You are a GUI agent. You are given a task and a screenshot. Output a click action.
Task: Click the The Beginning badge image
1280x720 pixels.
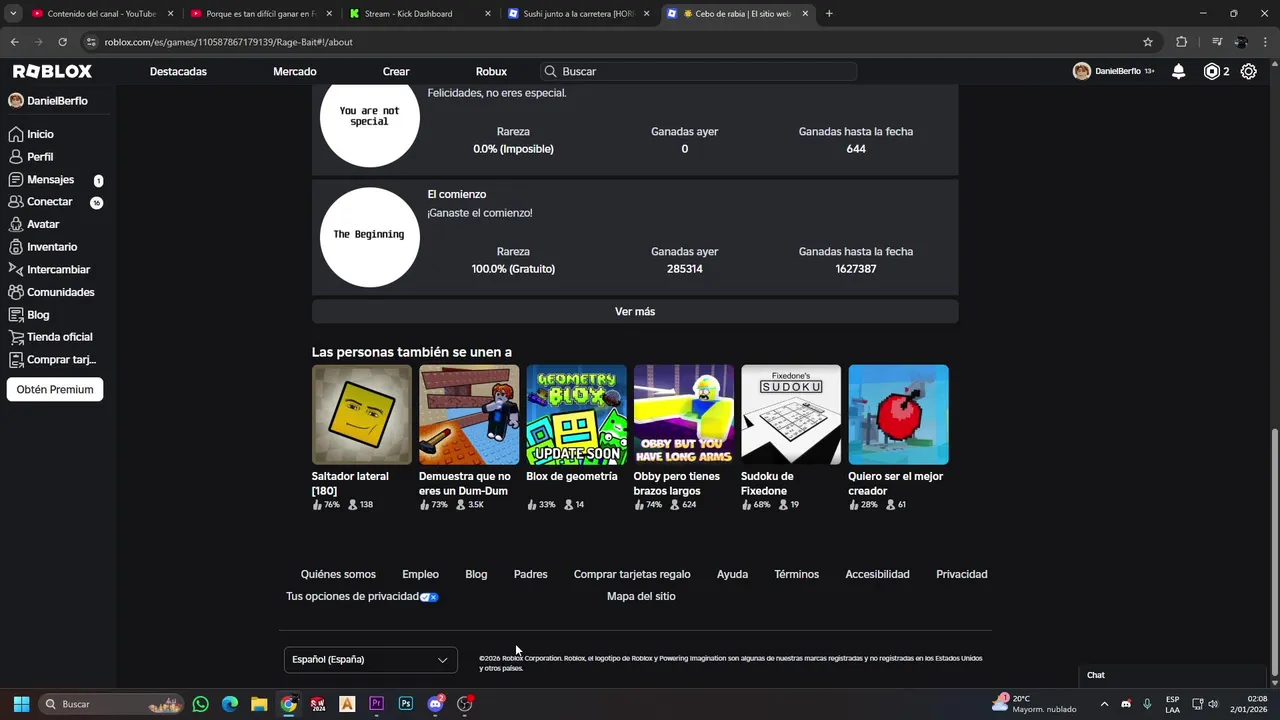(x=369, y=236)
